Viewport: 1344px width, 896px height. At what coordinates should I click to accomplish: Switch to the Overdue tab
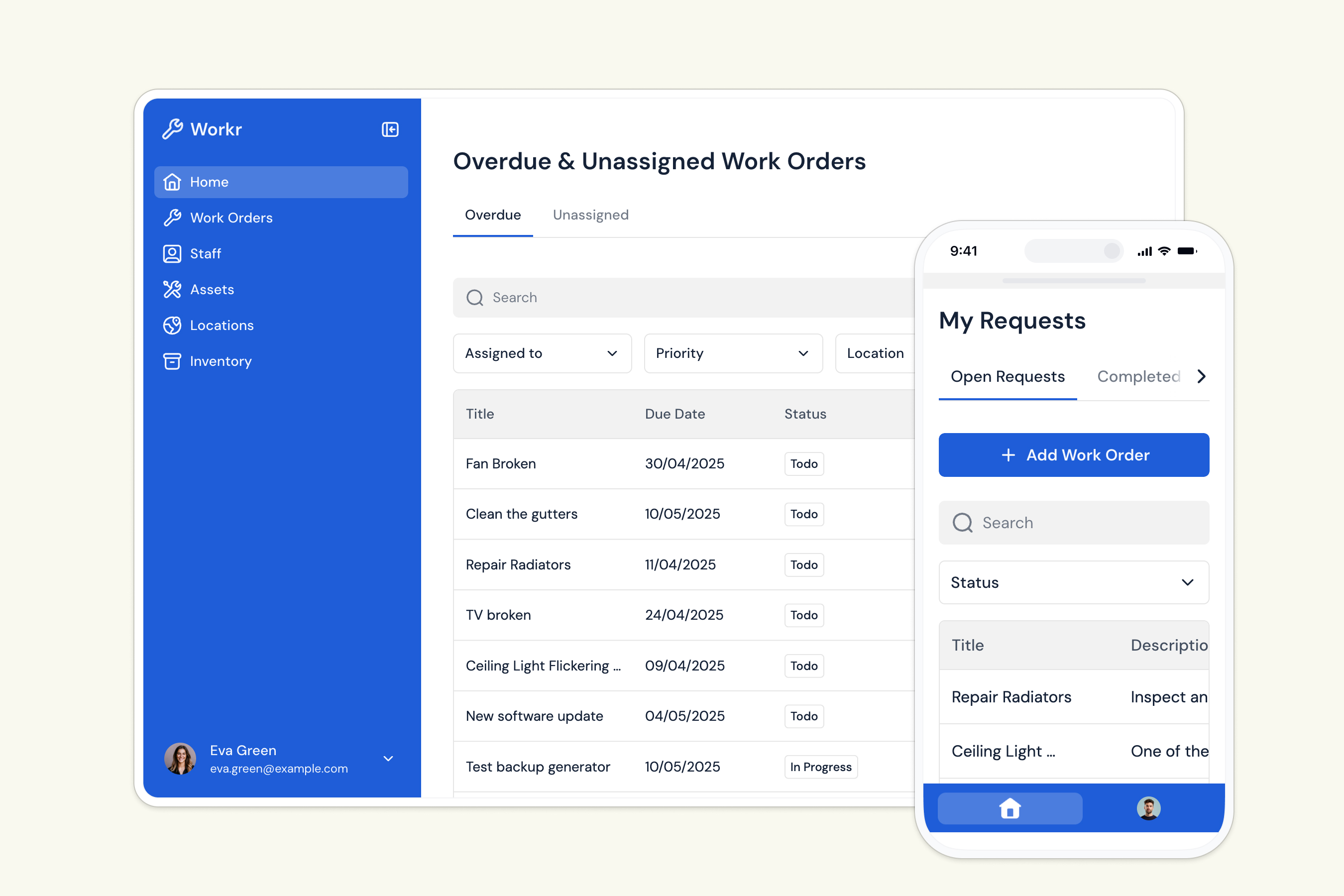click(493, 215)
